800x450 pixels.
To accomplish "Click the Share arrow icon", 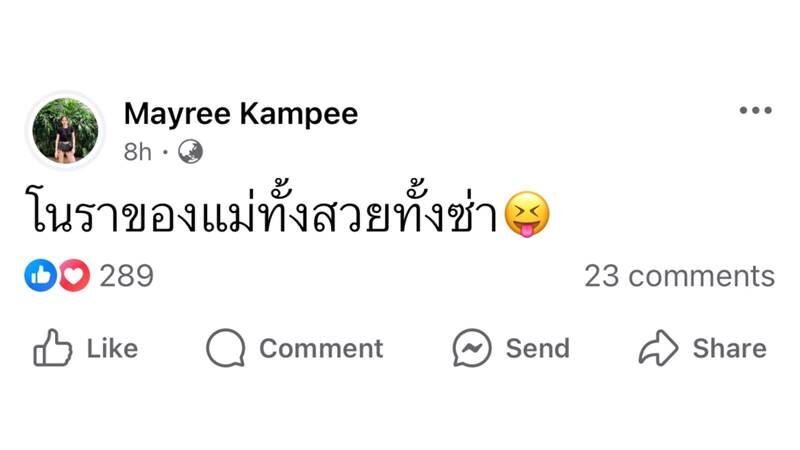I will click(658, 348).
